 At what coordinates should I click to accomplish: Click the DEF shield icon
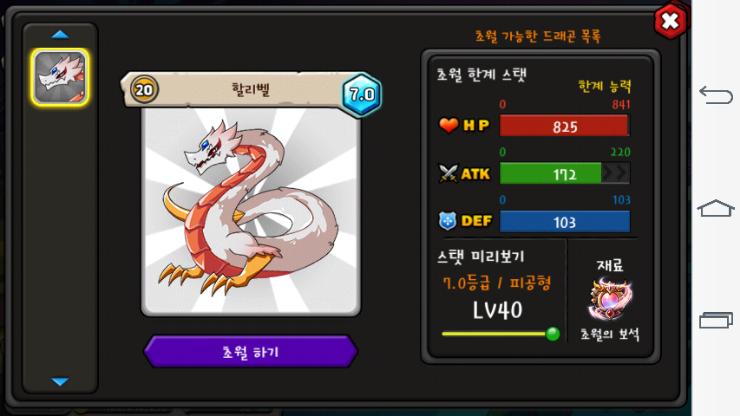click(x=447, y=221)
